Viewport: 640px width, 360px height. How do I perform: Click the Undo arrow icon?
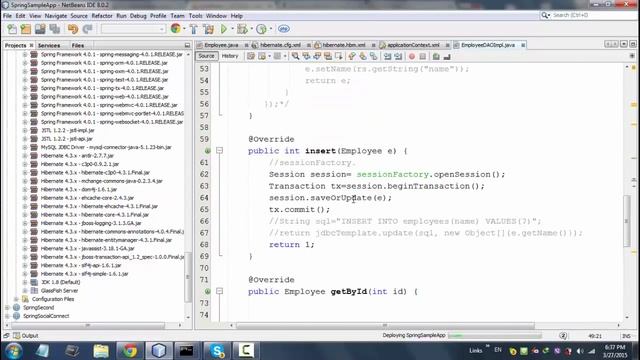(x=73, y=29)
